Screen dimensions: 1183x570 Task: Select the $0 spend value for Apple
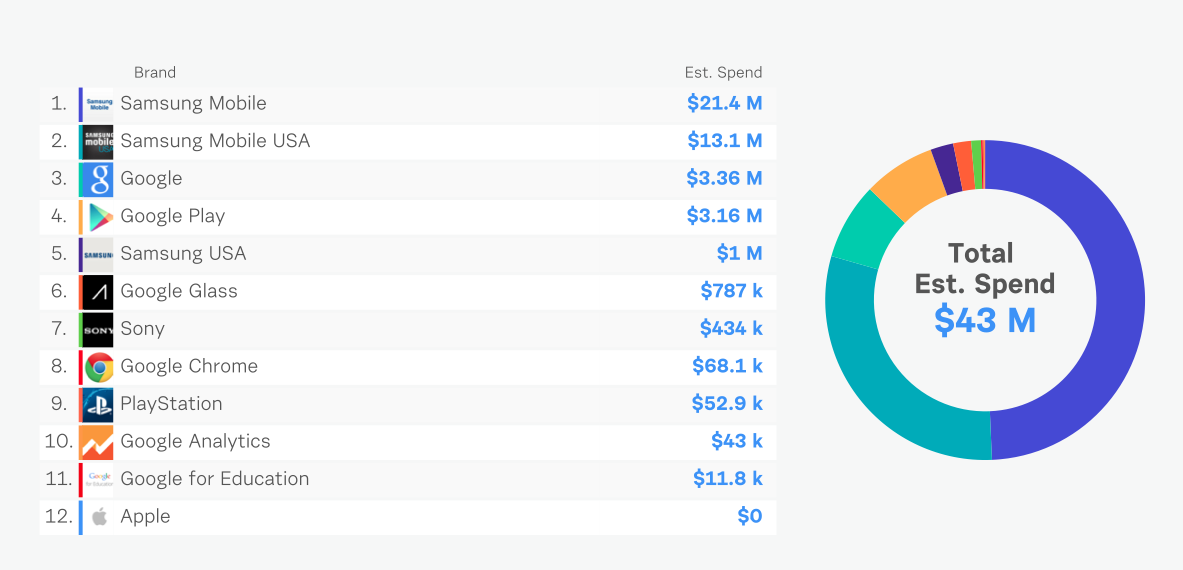tap(749, 516)
